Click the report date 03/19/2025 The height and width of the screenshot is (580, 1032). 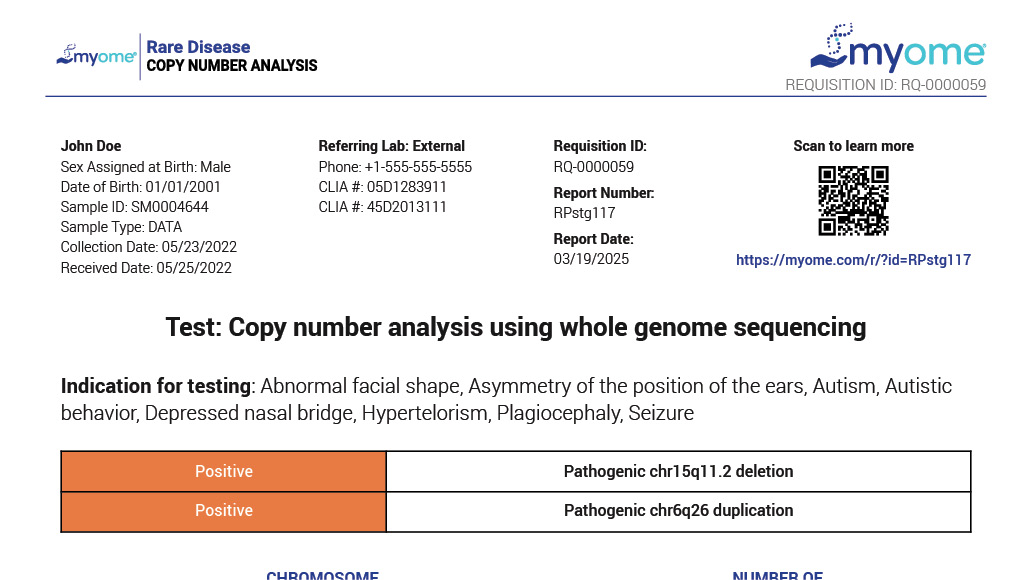coord(591,259)
